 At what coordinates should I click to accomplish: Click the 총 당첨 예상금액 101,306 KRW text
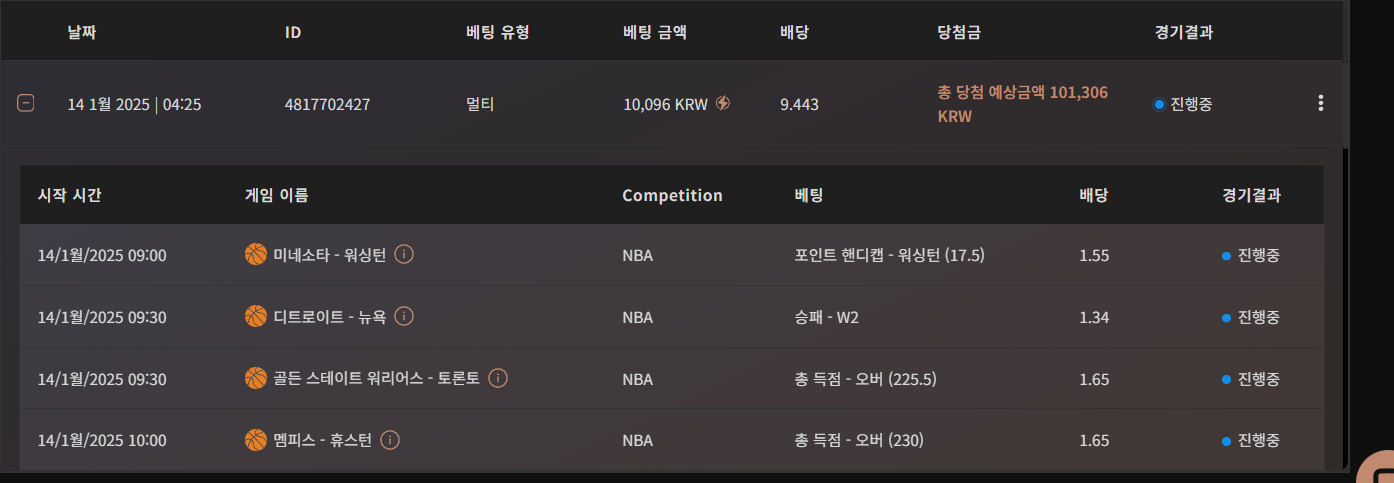click(x=1022, y=104)
